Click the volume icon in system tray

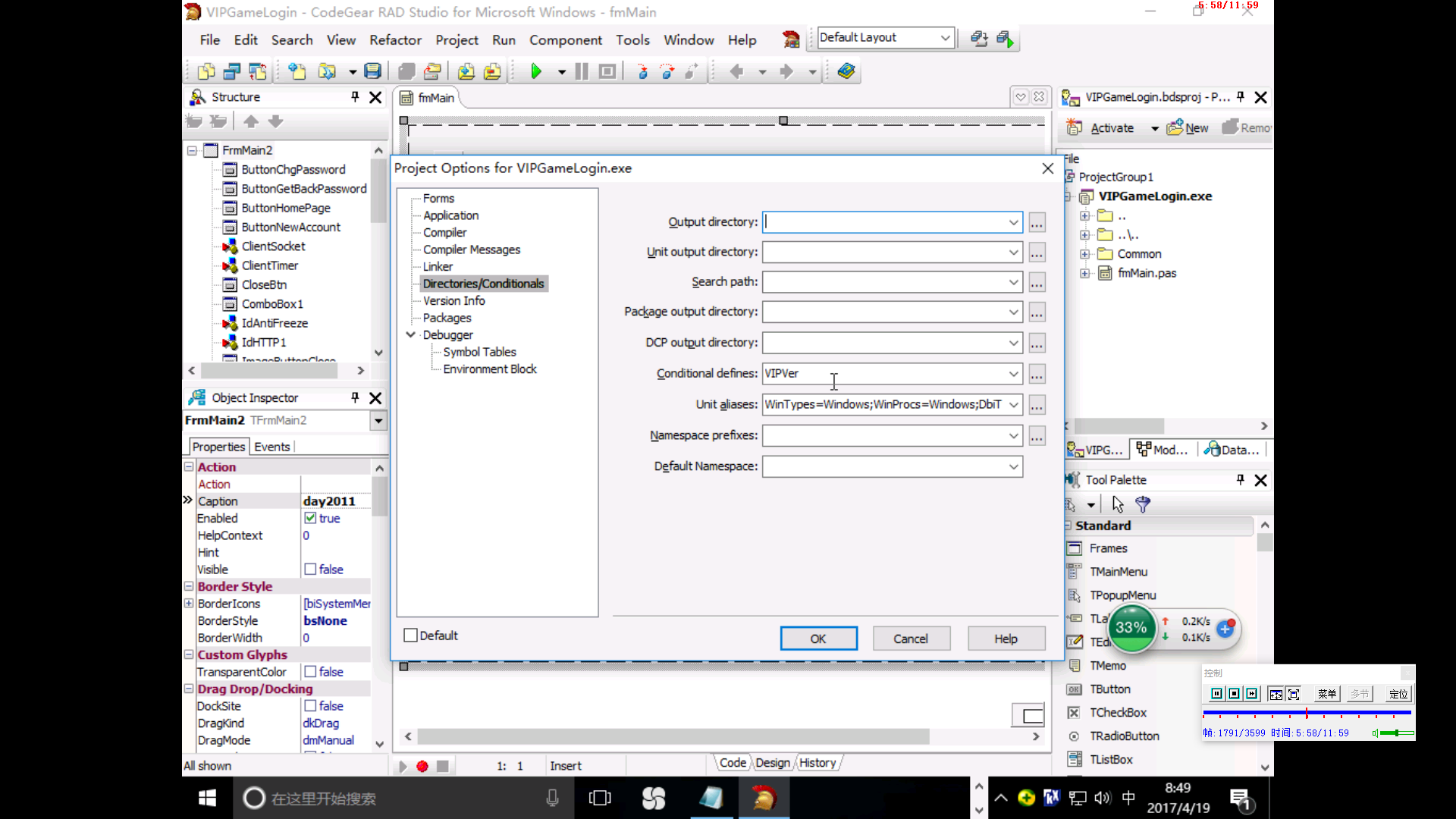click(1103, 798)
